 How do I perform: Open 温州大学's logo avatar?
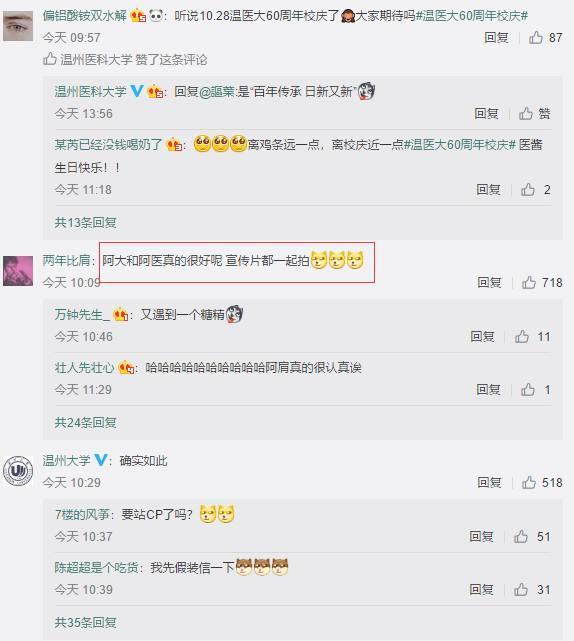[18, 471]
